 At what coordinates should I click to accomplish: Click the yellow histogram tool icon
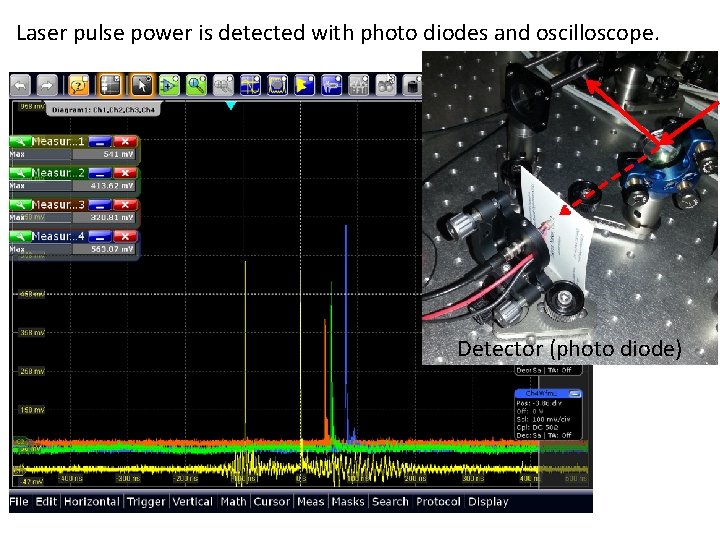pyautogui.click(x=304, y=85)
